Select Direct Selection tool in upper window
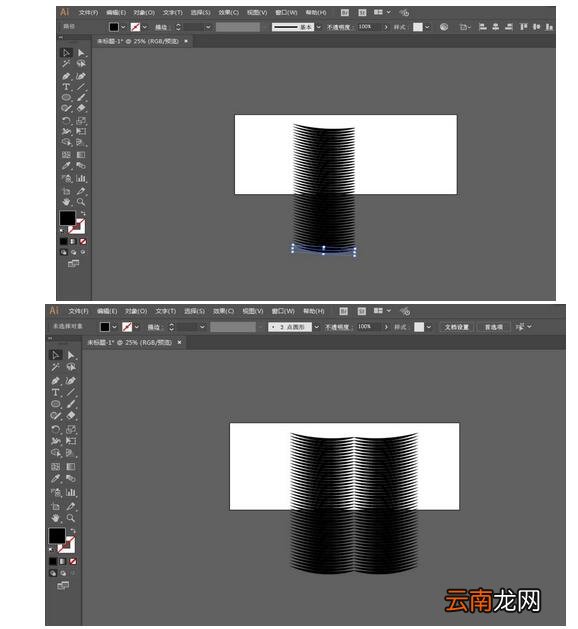578x629 pixels. point(81,53)
